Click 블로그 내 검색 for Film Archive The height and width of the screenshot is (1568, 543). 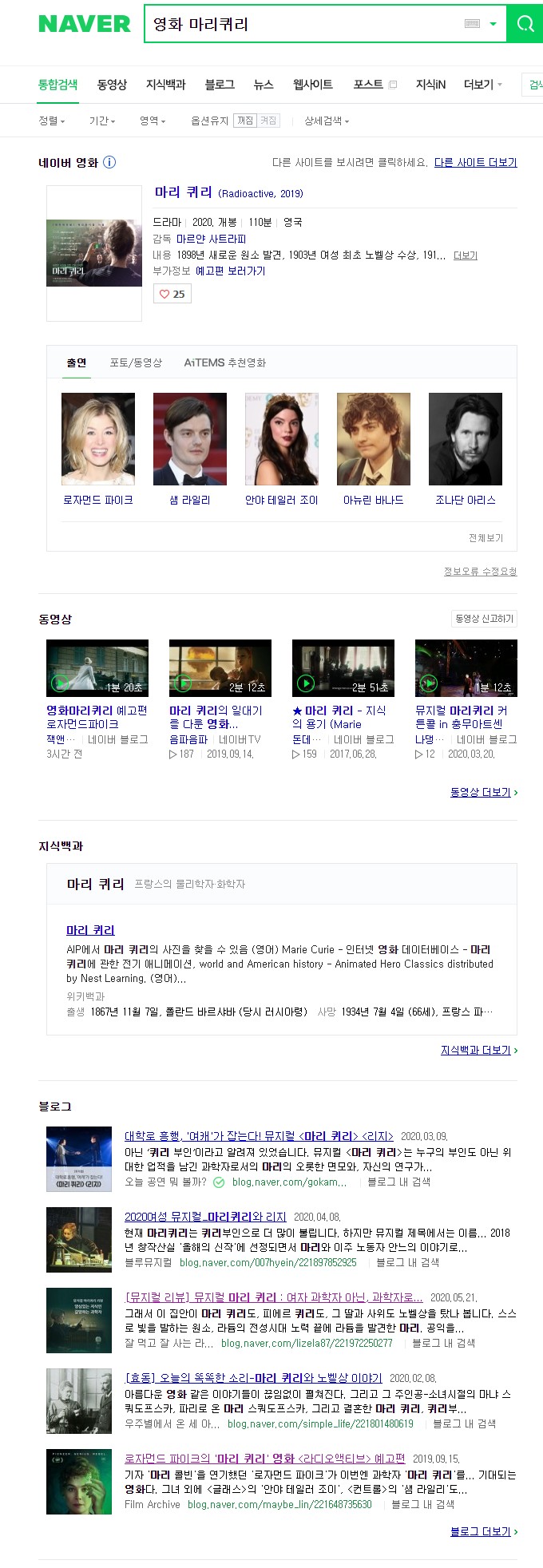click(x=422, y=1504)
